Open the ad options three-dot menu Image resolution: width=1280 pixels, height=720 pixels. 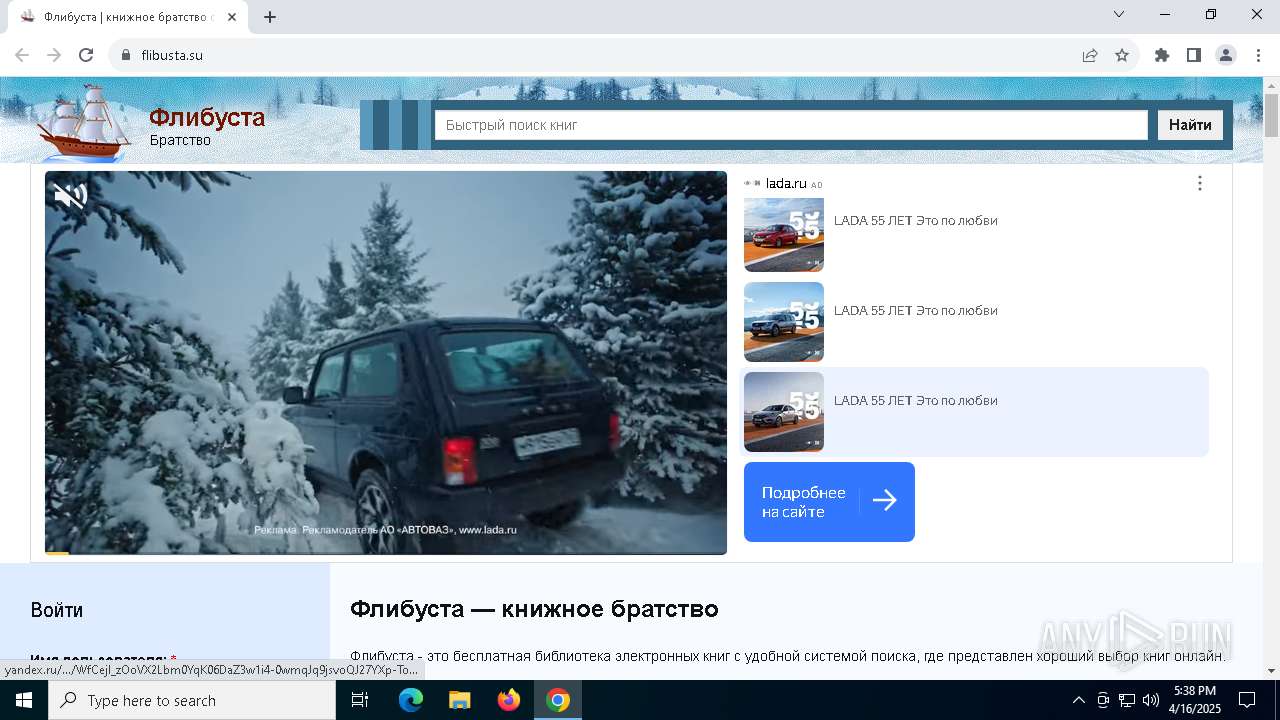tap(1199, 183)
